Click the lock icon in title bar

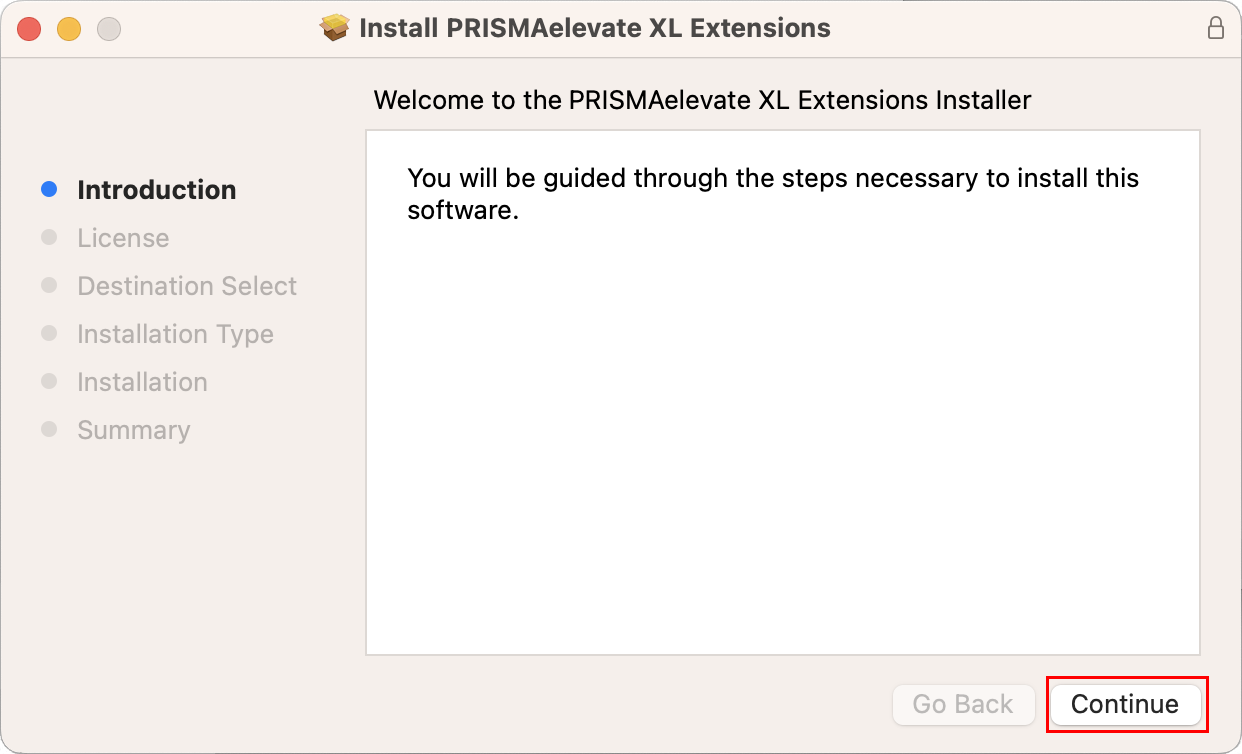pyautogui.click(x=1215, y=28)
